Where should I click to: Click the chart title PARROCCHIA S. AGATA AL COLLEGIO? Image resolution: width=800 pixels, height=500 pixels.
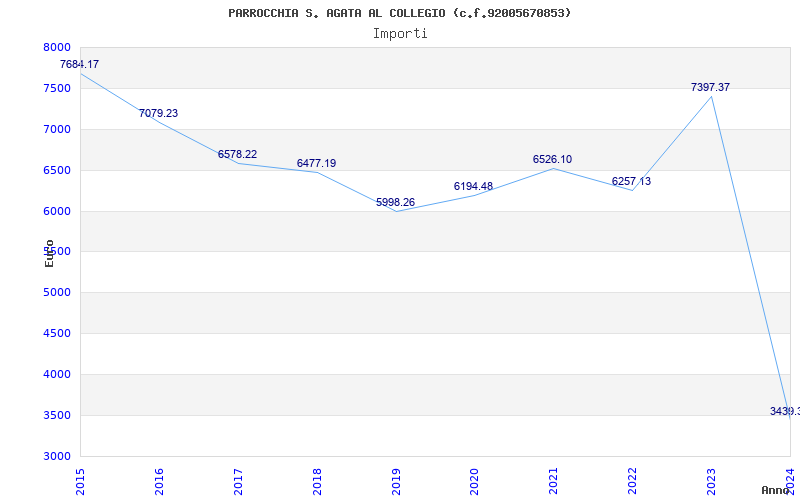click(400, 13)
